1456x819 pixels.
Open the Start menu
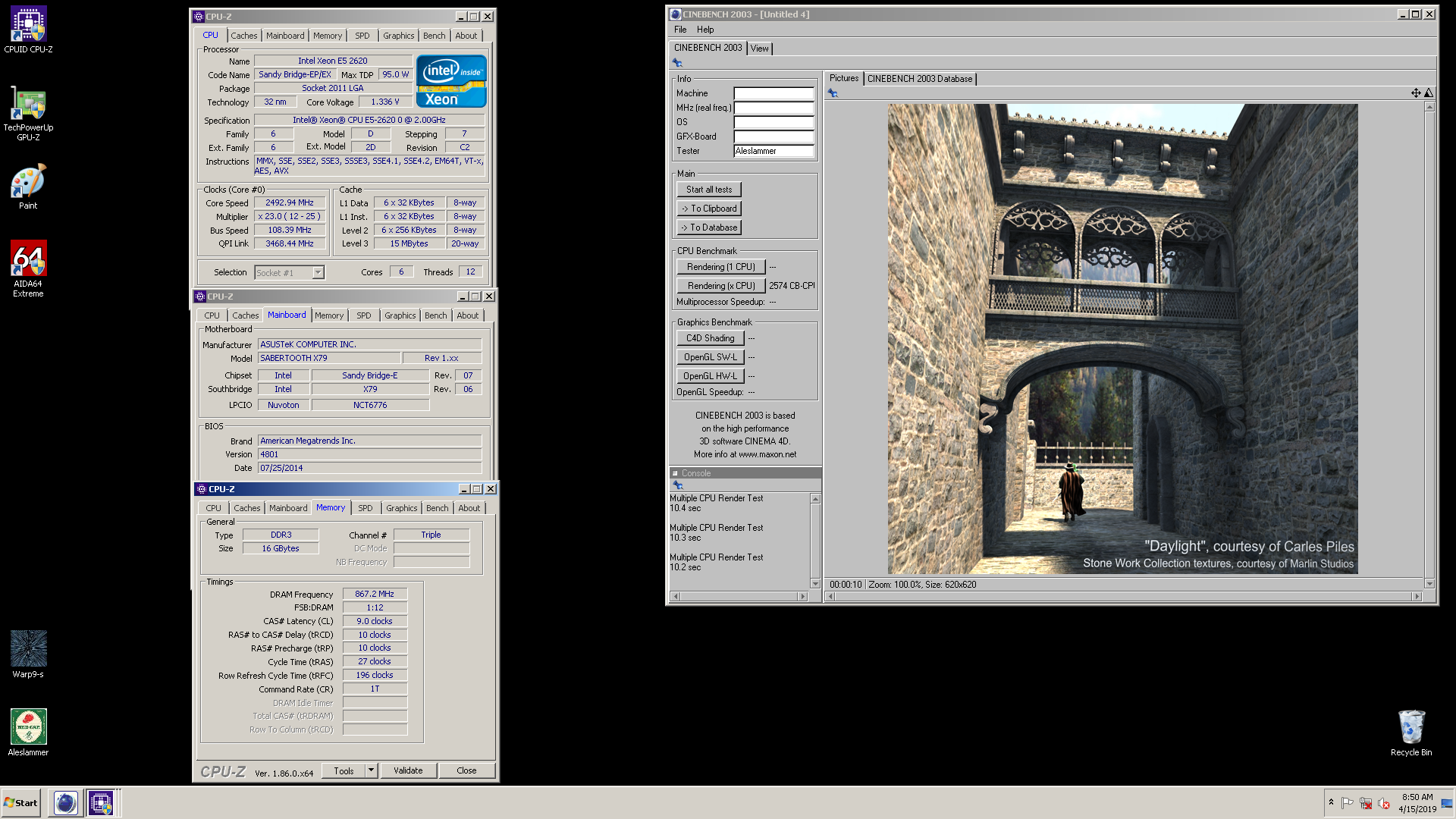(x=20, y=802)
